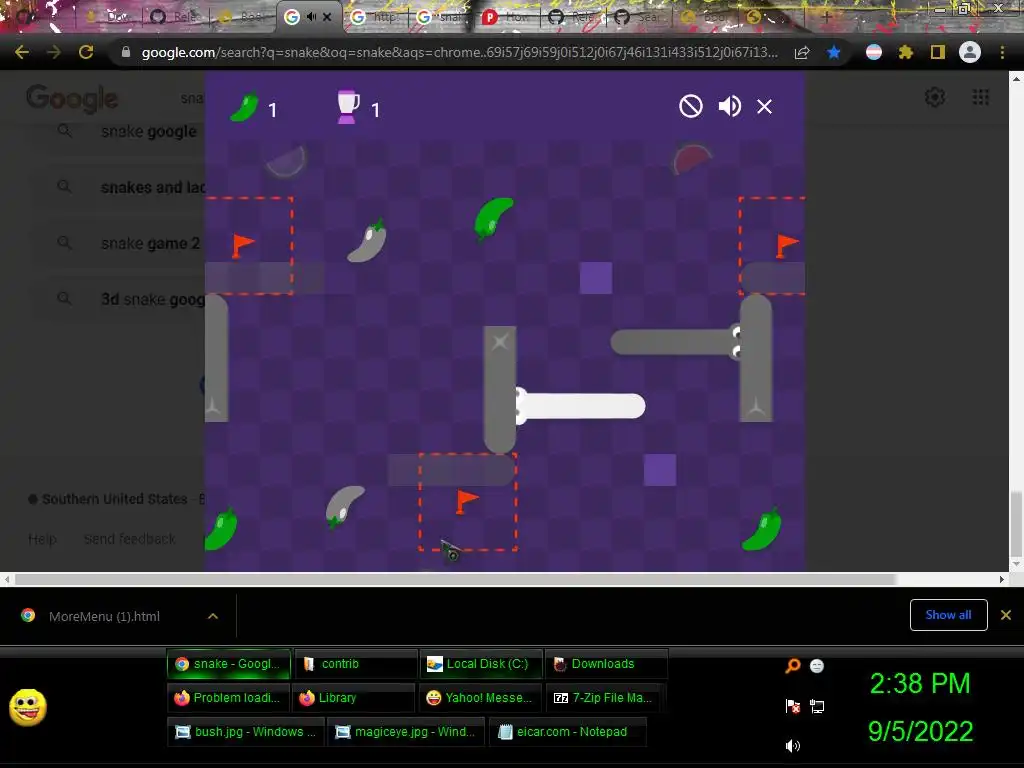Click the red flag in bottom dashed zone

pyautogui.click(x=467, y=502)
